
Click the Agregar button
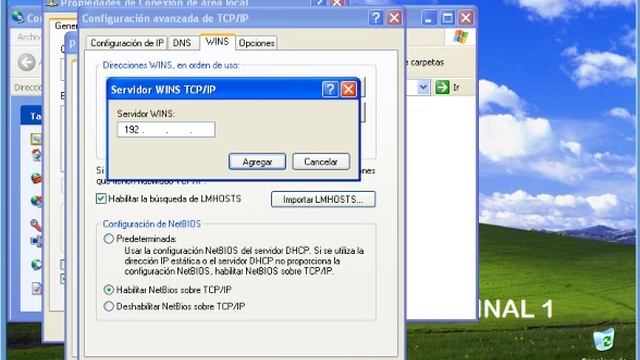tap(257, 162)
